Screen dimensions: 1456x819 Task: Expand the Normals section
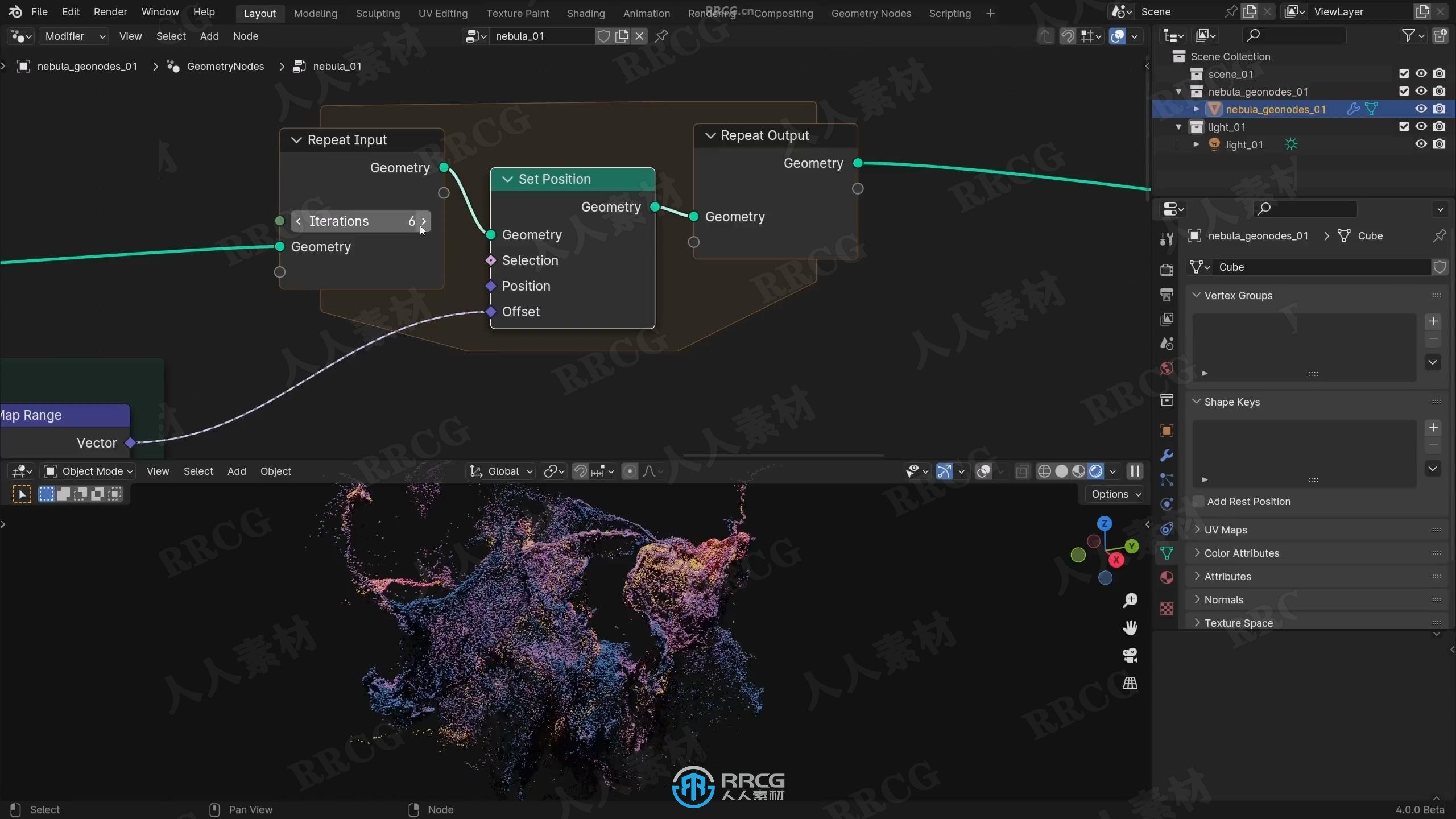coord(1223,599)
